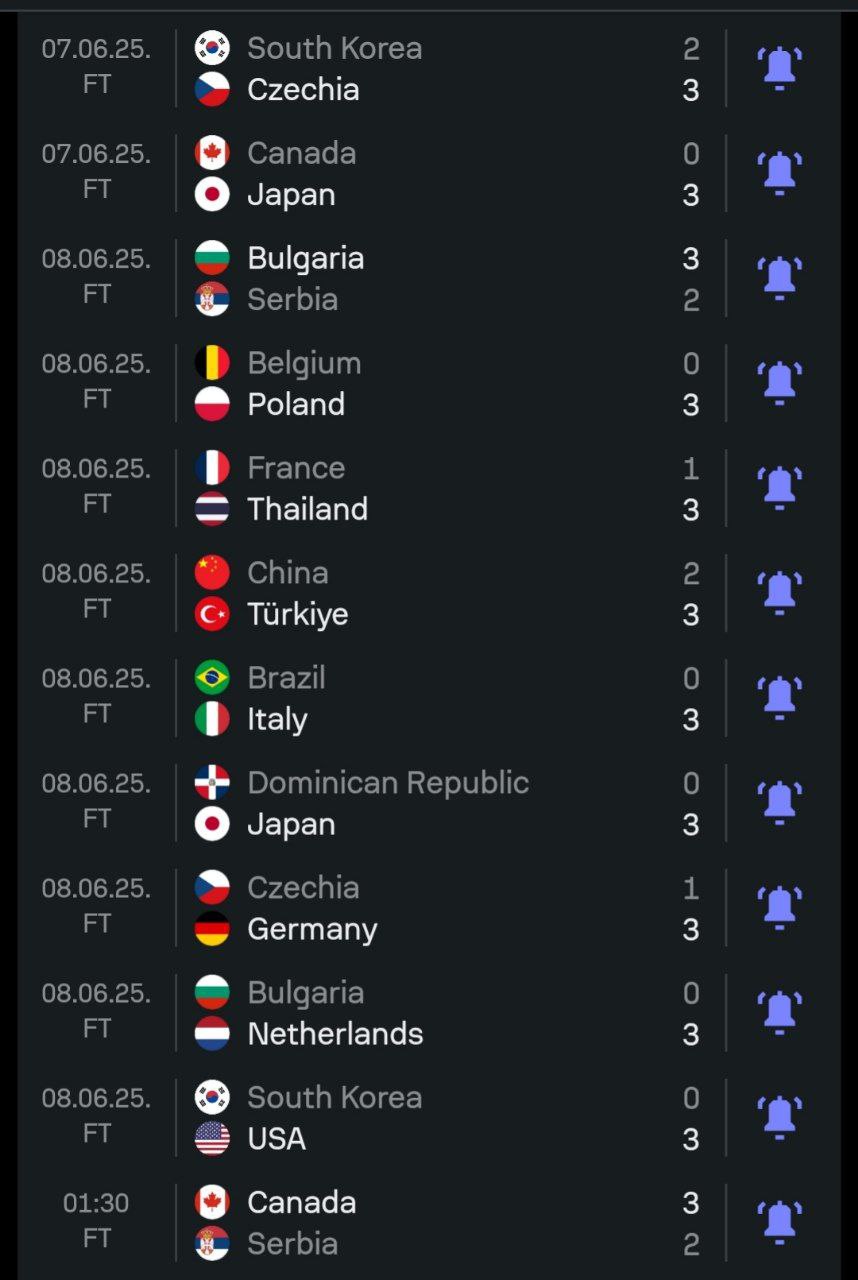Toggle notification bell for South Korea vs Czechia

tap(779, 68)
